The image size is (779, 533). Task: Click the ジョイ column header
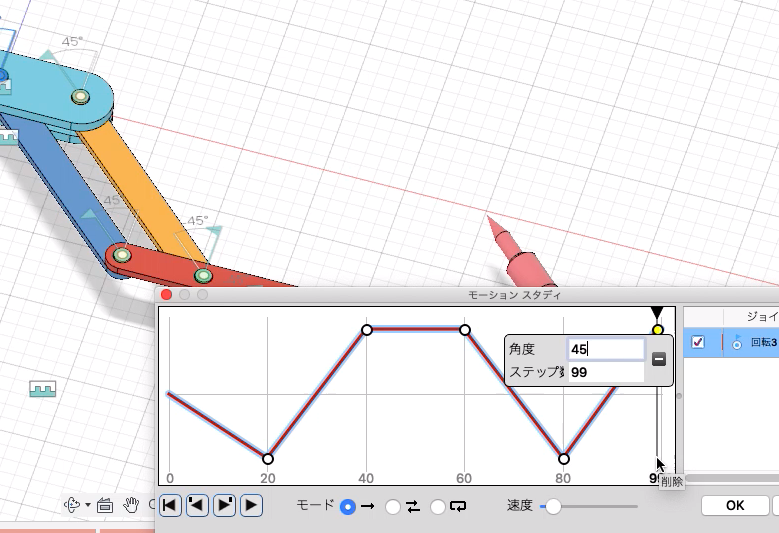762,316
